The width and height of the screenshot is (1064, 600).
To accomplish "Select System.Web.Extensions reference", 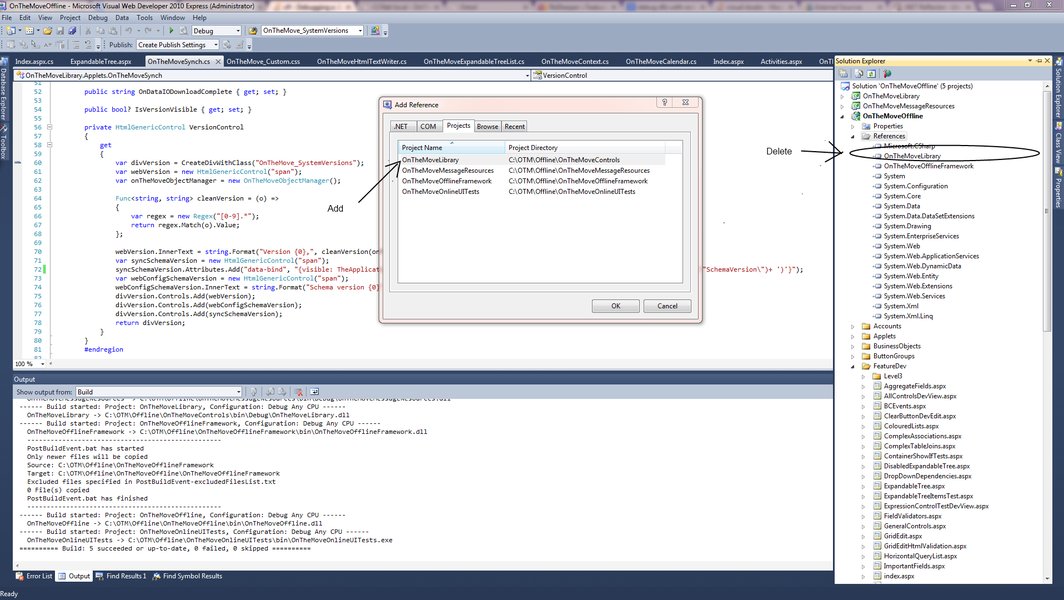I will tap(917, 286).
